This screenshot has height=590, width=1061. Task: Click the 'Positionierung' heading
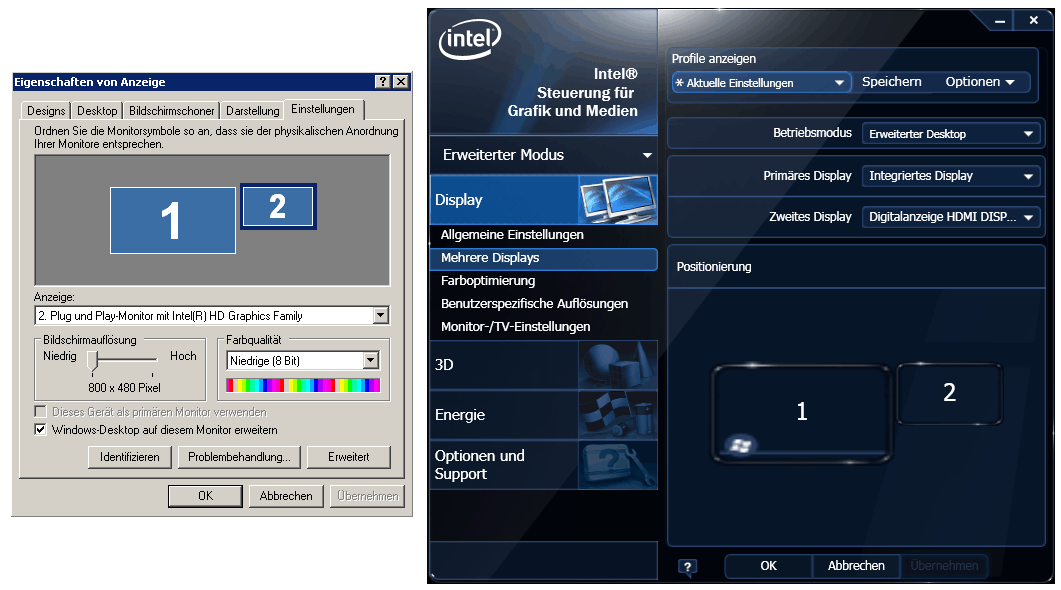(x=714, y=267)
